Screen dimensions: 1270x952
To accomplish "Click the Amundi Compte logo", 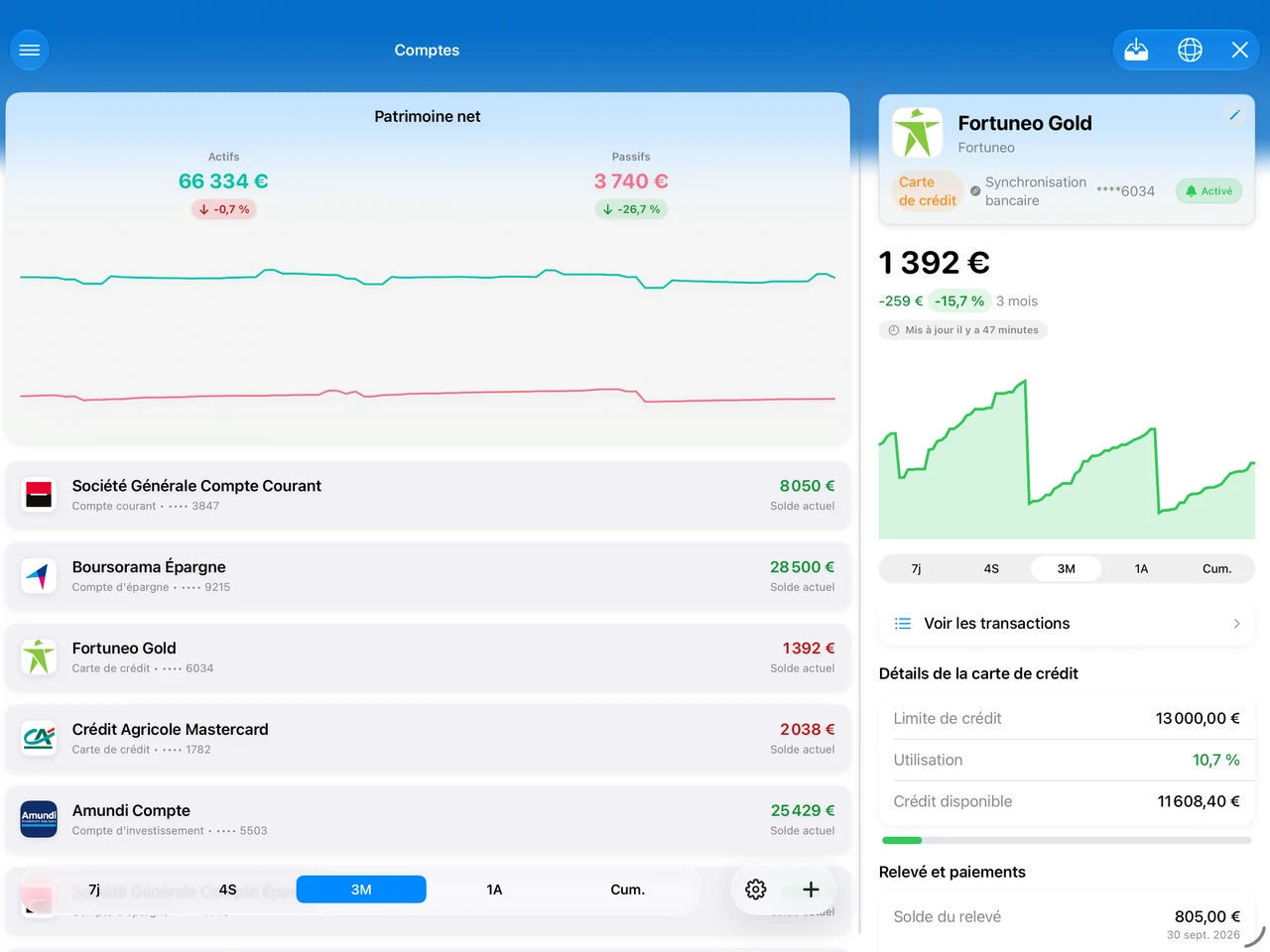I will coord(39,819).
